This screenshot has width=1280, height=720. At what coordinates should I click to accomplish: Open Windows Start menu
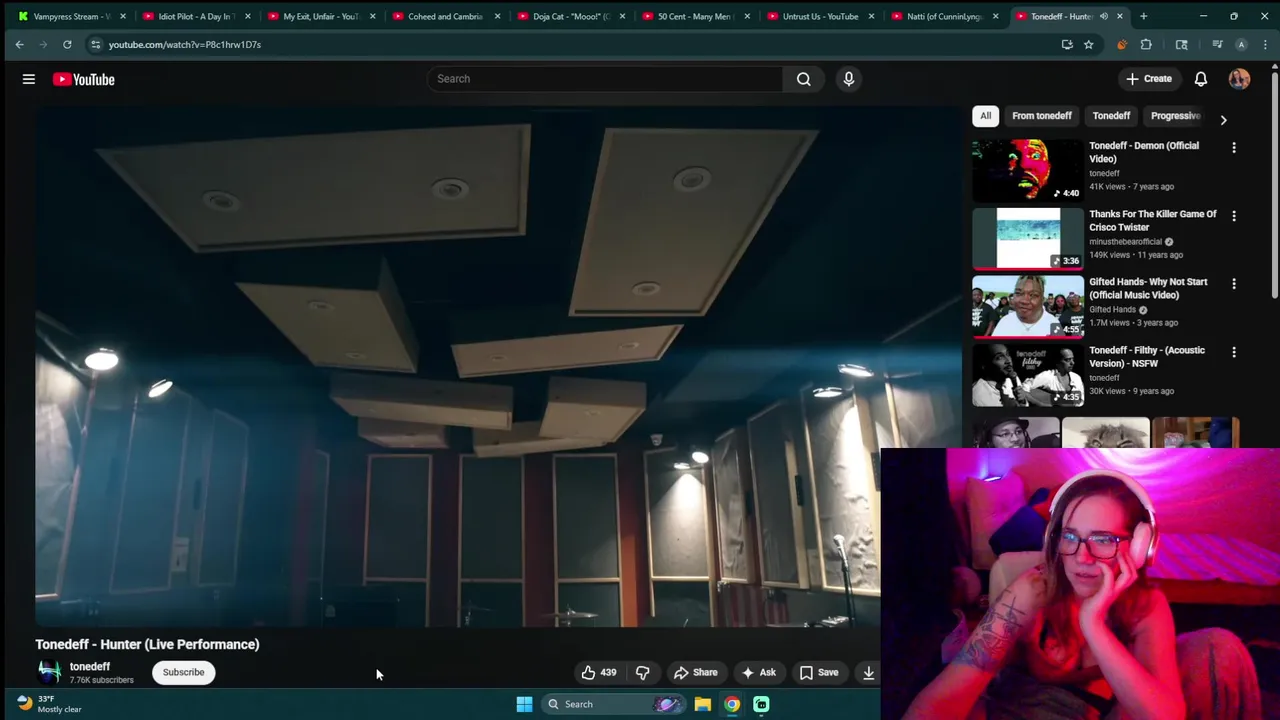click(x=524, y=704)
